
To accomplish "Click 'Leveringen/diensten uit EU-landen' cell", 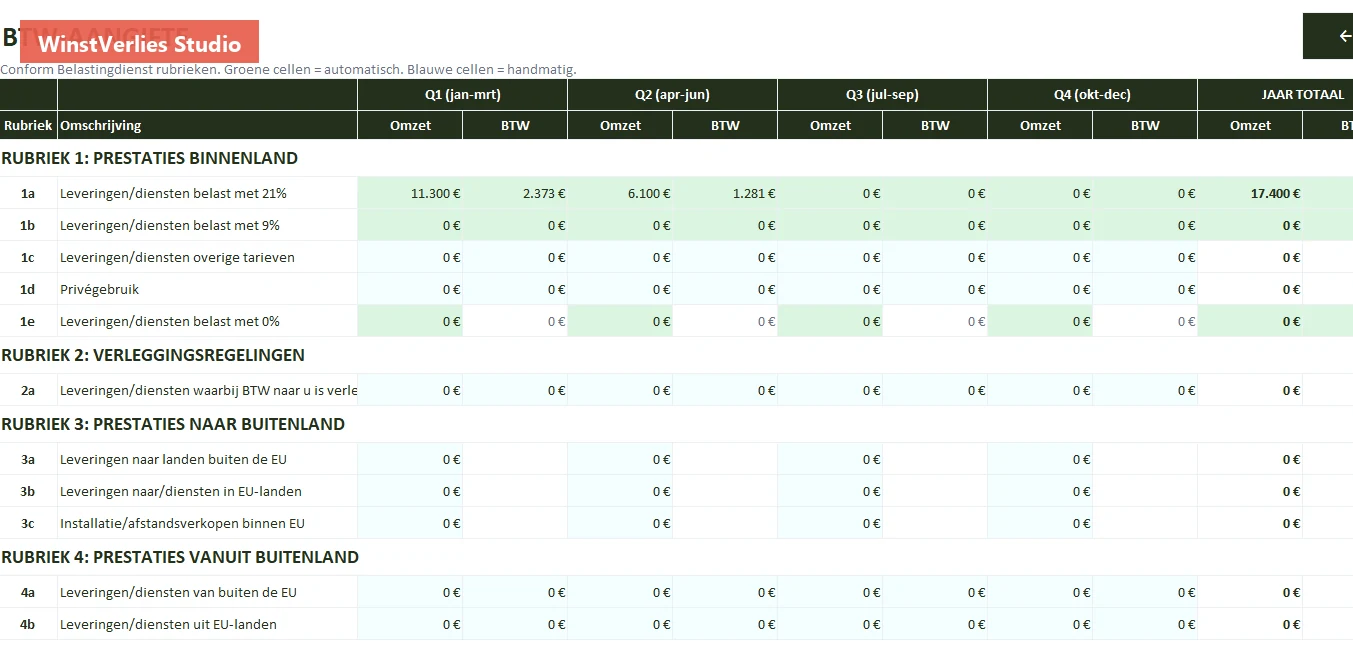I will pos(207,624).
